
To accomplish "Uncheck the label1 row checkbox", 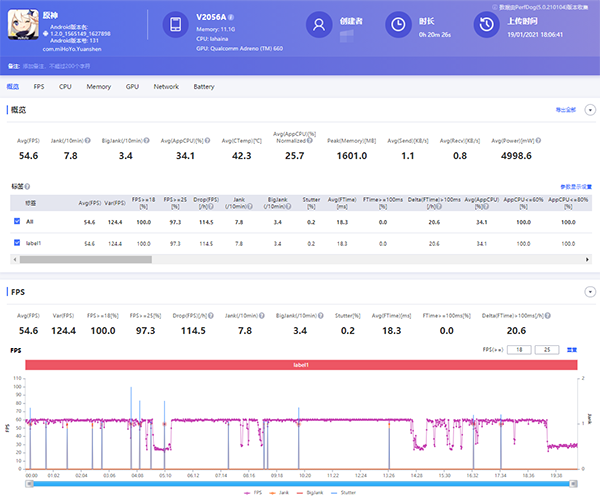I will pyautogui.click(x=16, y=243).
